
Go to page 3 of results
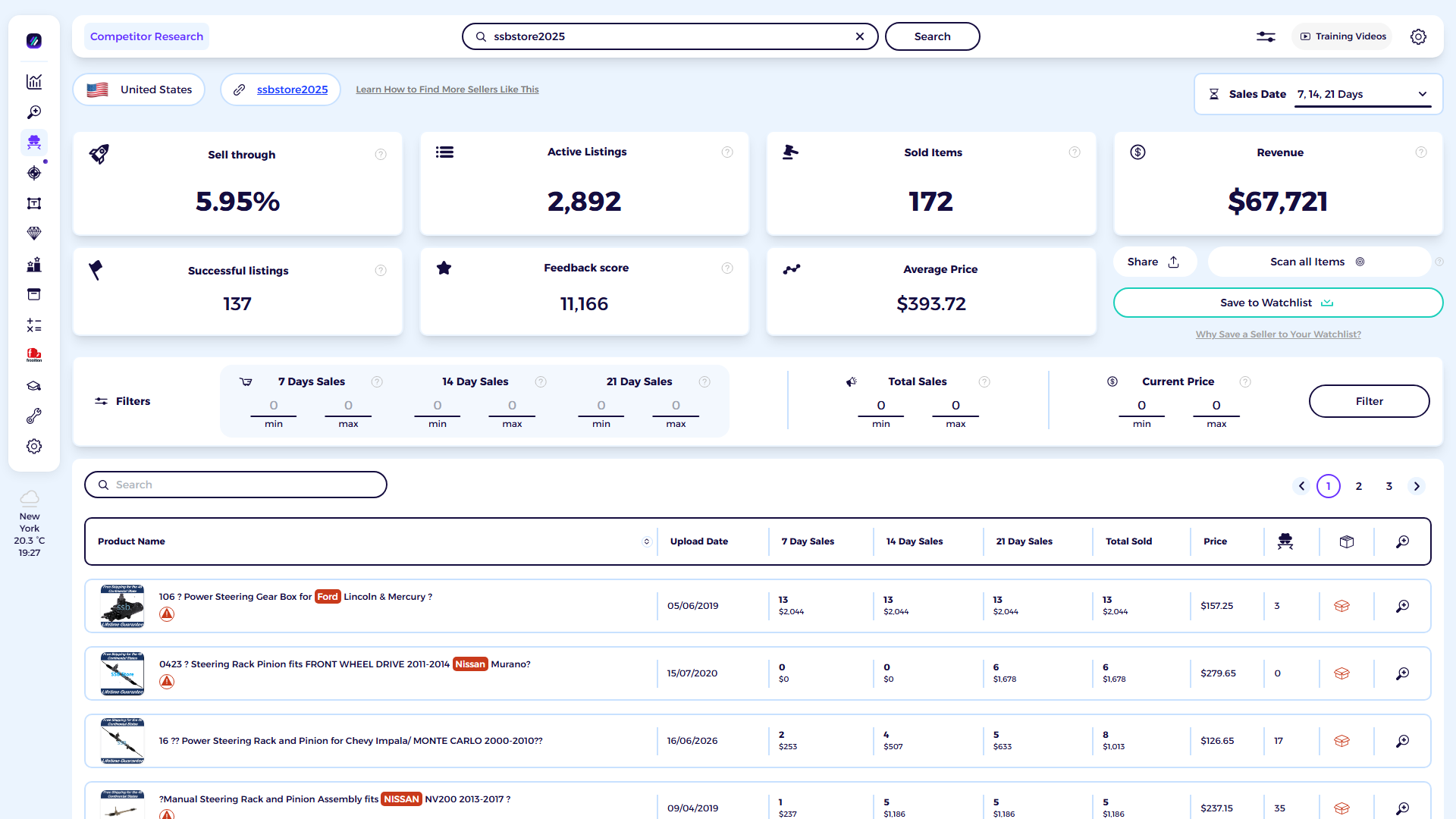coord(1389,486)
